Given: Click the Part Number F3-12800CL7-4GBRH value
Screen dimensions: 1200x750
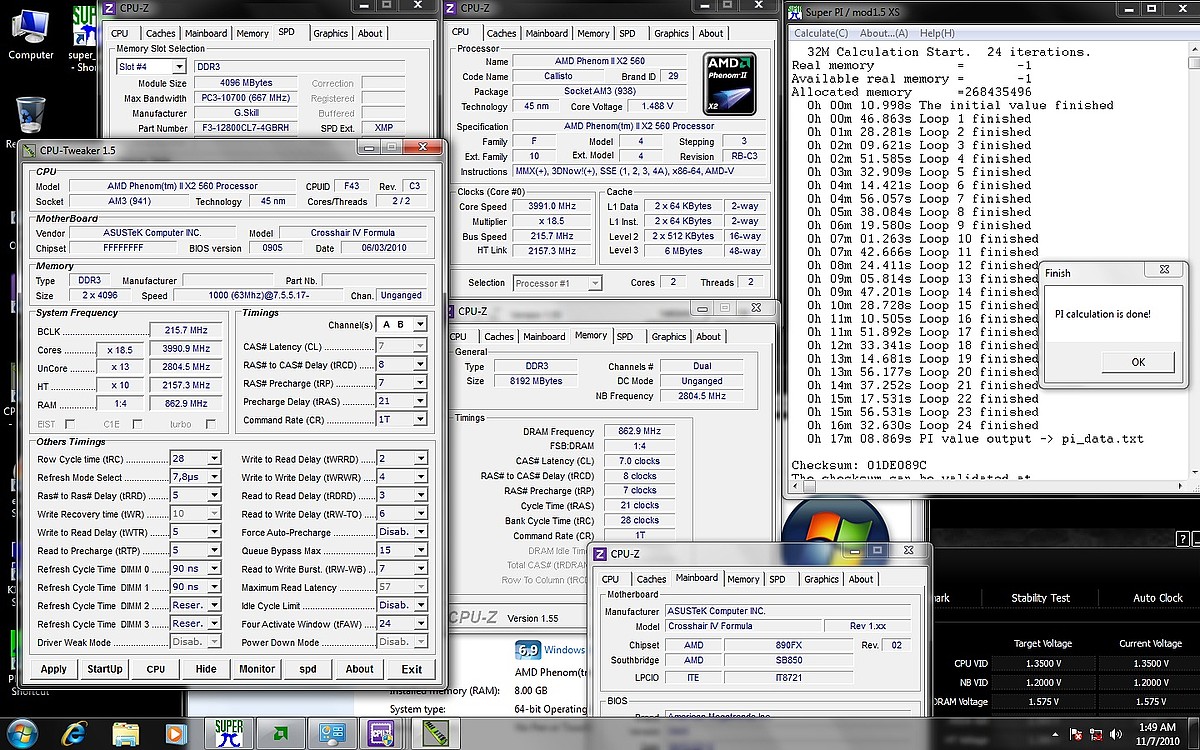Looking at the screenshot, I should tap(244, 128).
